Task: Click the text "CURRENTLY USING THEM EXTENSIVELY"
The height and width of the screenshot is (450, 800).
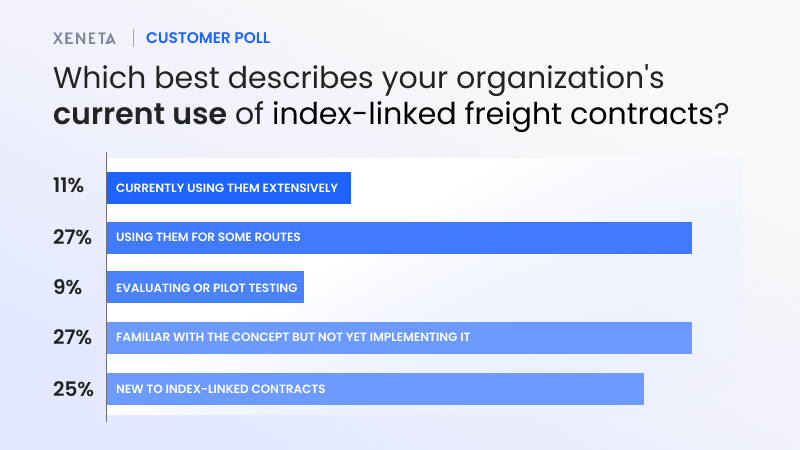Action: click(227, 188)
